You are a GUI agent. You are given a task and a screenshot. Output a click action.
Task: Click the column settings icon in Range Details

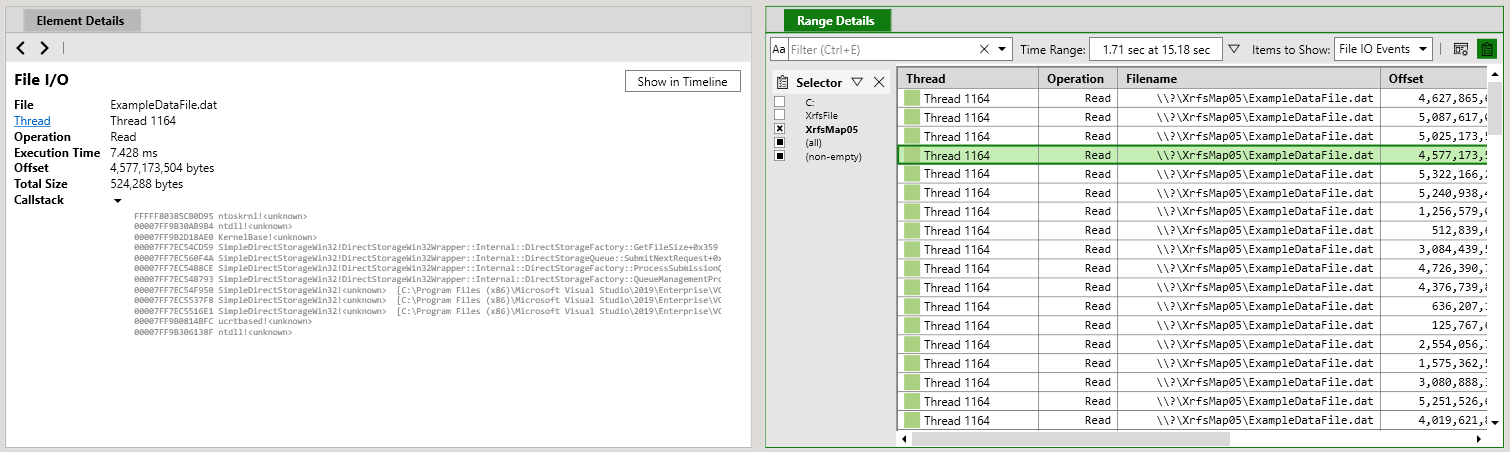coord(1461,49)
